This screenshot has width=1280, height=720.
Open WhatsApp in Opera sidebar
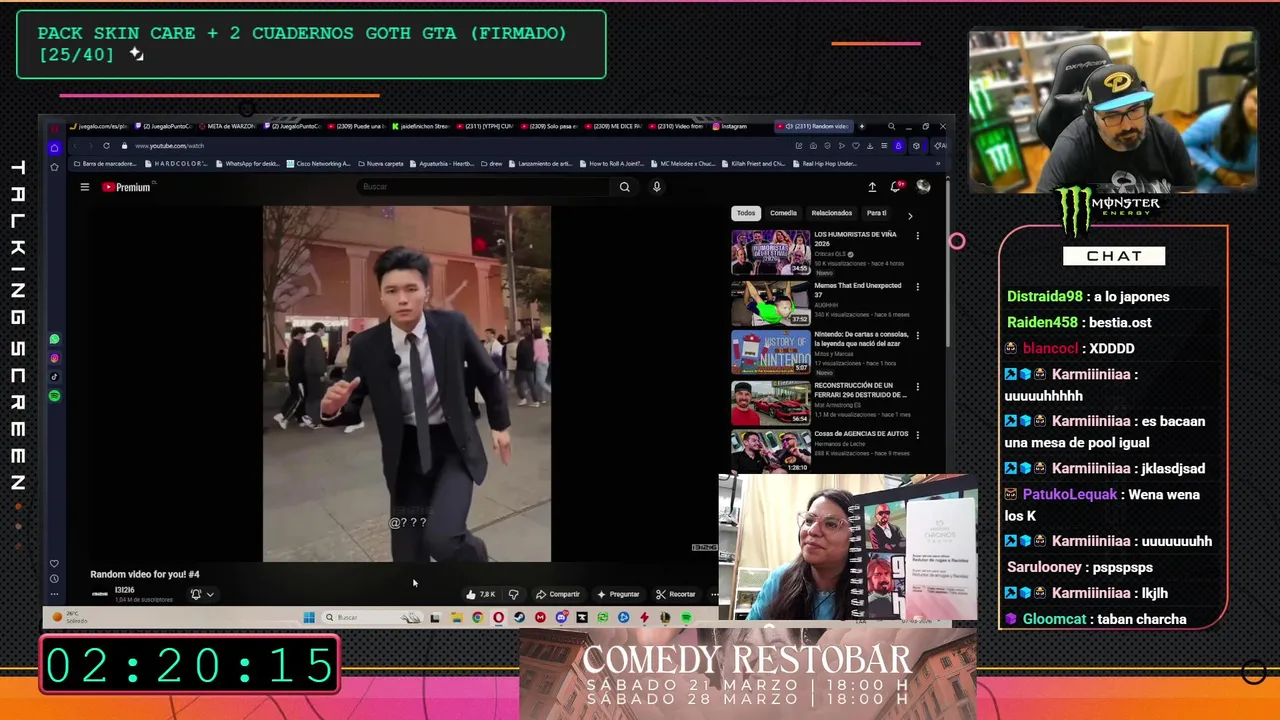click(x=54, y=340)
